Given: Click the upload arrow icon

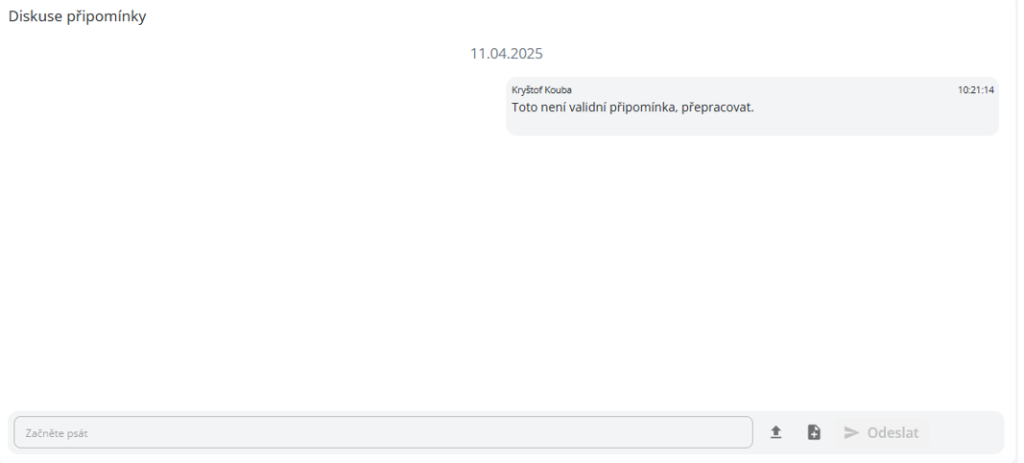Looking at the screenshot, I should click(776, 432).
